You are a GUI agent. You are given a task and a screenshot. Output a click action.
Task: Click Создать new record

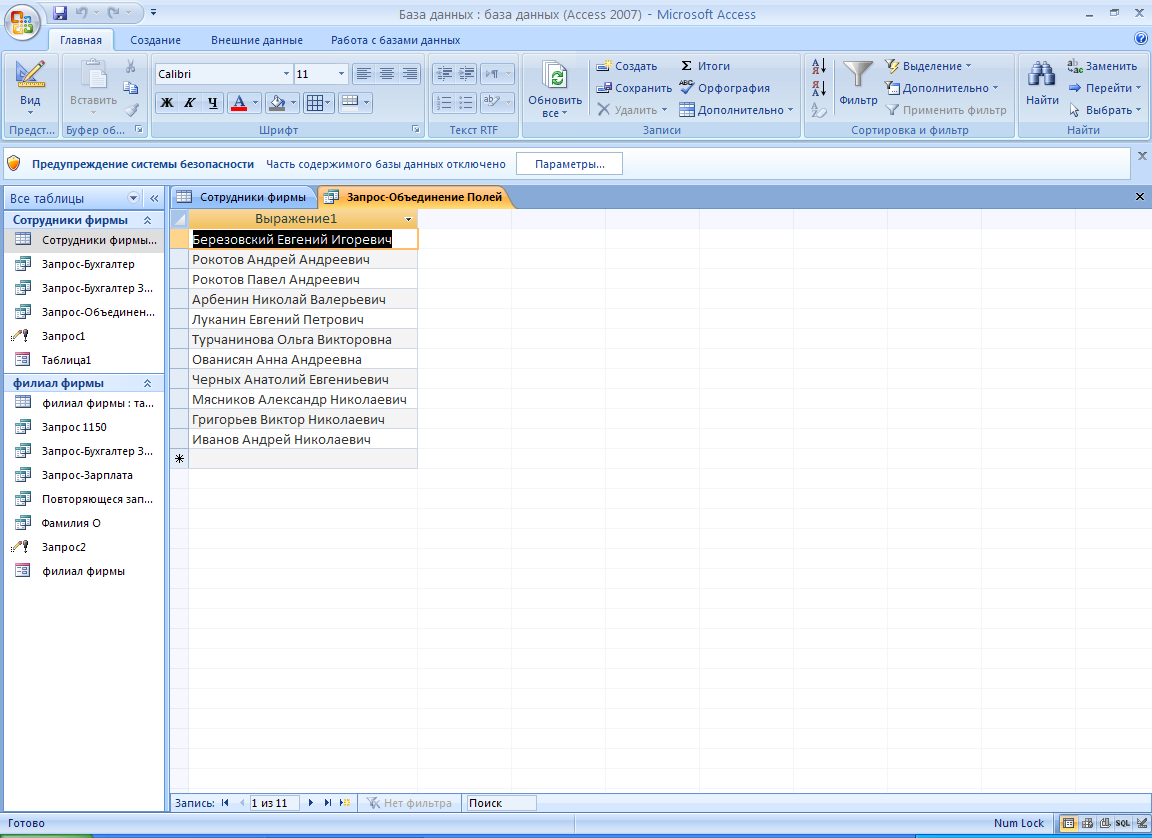pyautogui.click(x=627, y=66)
